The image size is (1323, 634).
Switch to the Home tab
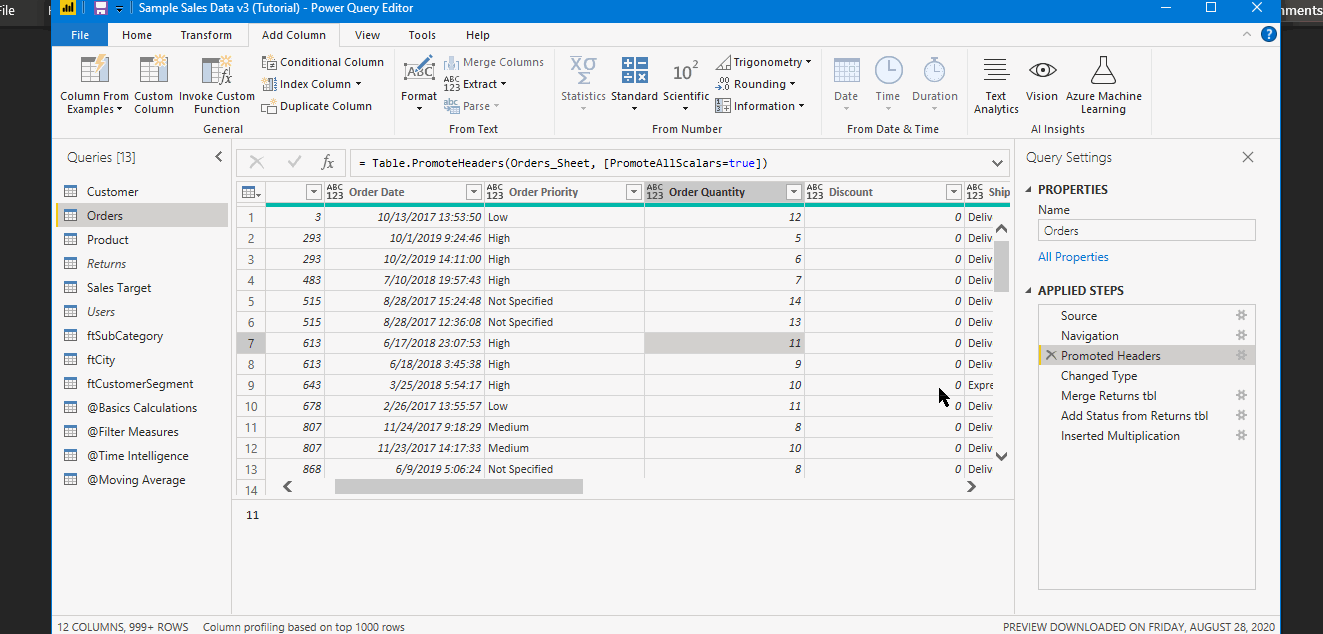(137, 35)
